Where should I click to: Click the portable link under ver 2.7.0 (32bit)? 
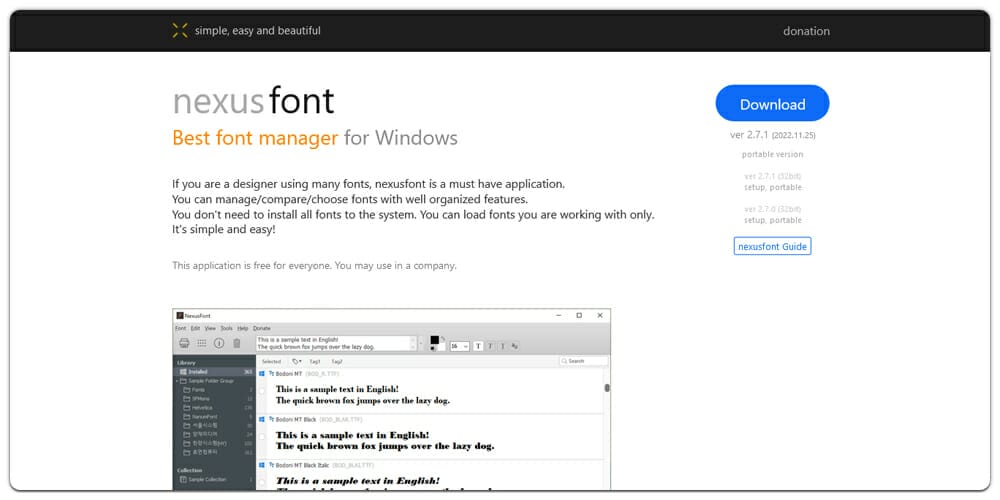pos(786,220)
